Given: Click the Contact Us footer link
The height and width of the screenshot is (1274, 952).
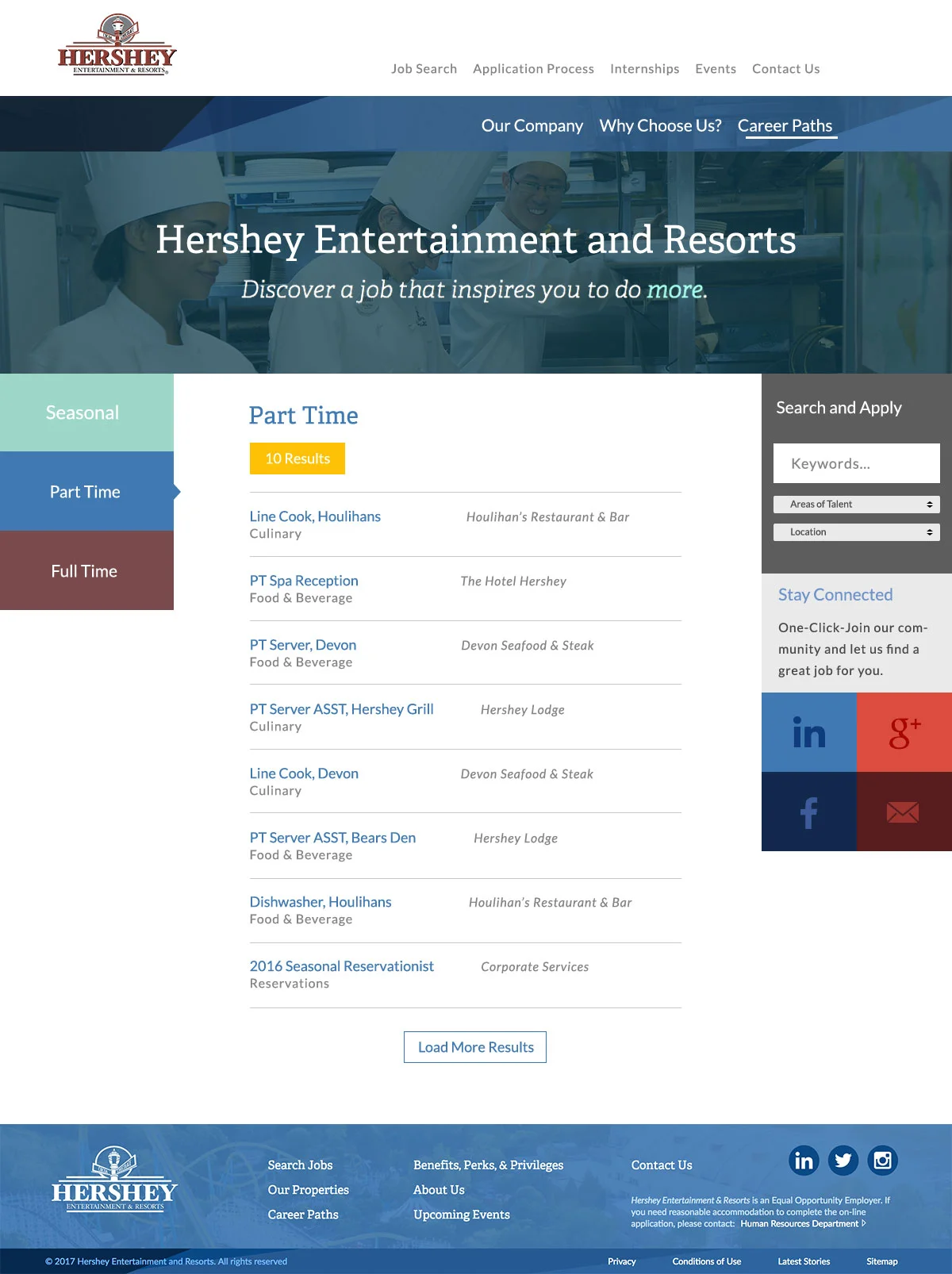Looking at the screenshot, I should coord(662,1165).
